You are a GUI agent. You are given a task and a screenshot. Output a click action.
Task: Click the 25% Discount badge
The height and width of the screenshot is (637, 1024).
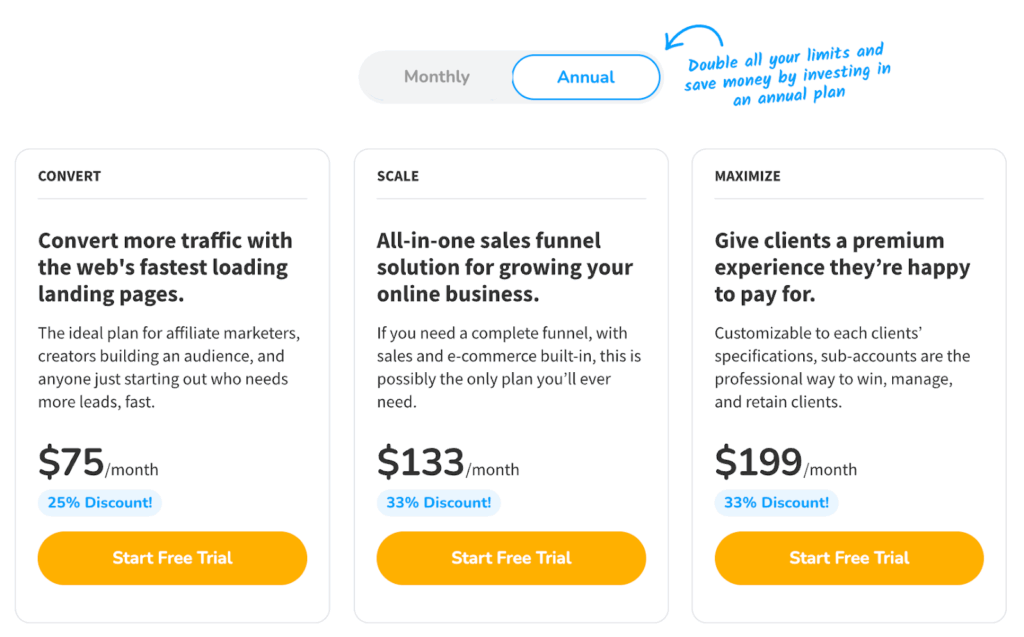pyautogui.click(x=100, y=503)
